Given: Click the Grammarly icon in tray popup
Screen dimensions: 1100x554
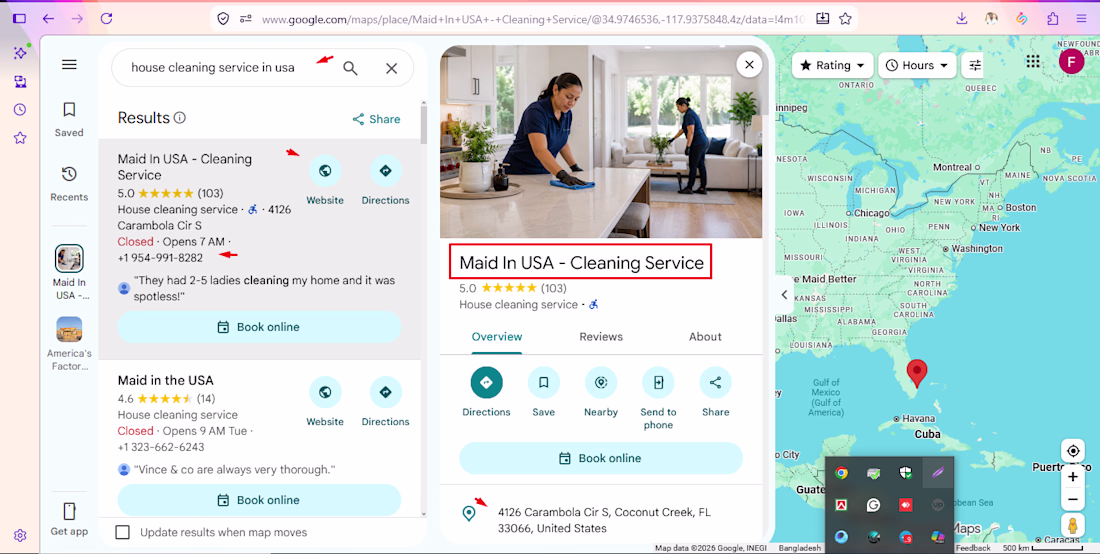Looking at the screenshot, I should pos(873,505).
